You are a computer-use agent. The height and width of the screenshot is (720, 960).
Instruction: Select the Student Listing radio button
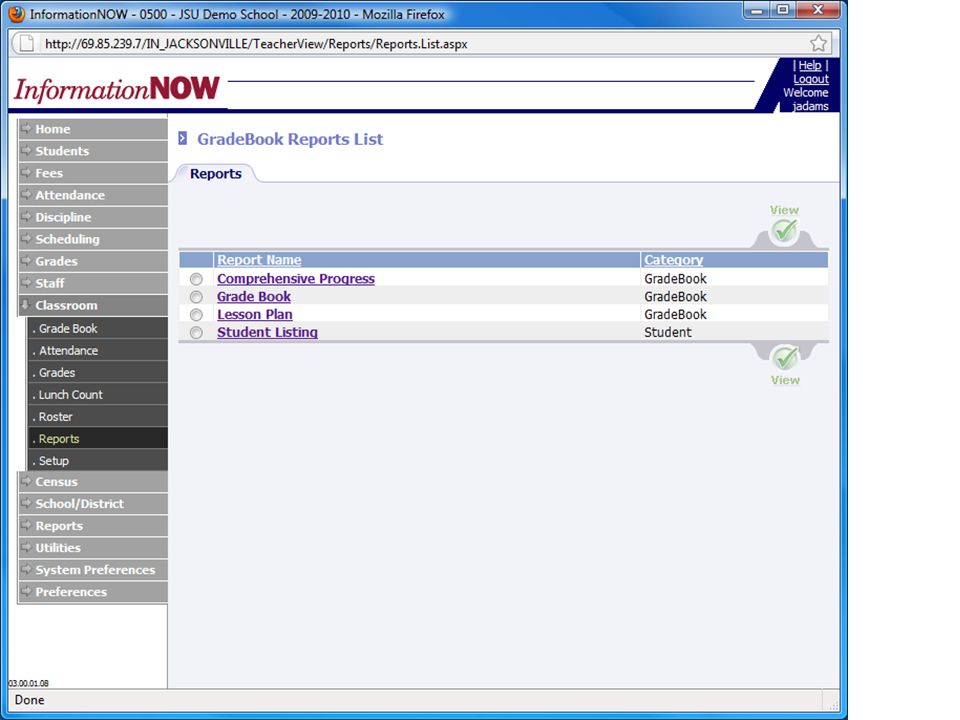point(196,332)
